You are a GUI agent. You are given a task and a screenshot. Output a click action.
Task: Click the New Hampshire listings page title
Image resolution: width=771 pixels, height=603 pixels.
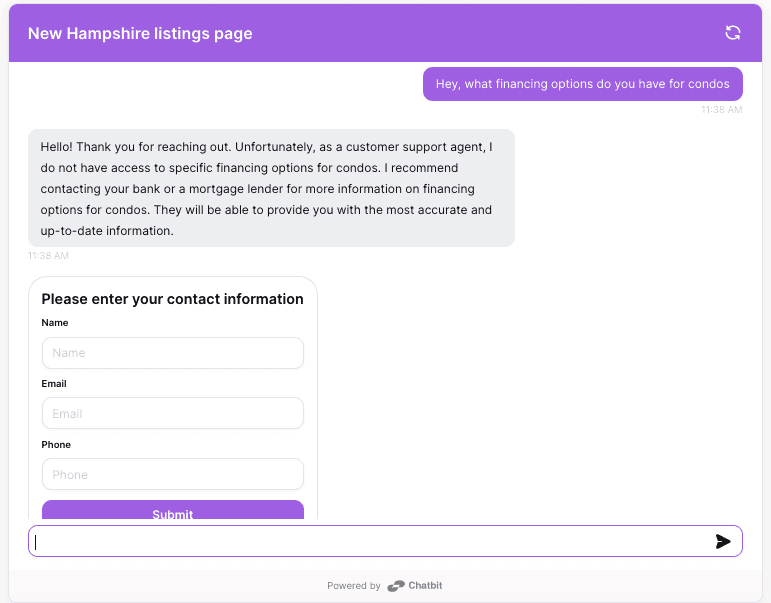(x=140, y=33)
